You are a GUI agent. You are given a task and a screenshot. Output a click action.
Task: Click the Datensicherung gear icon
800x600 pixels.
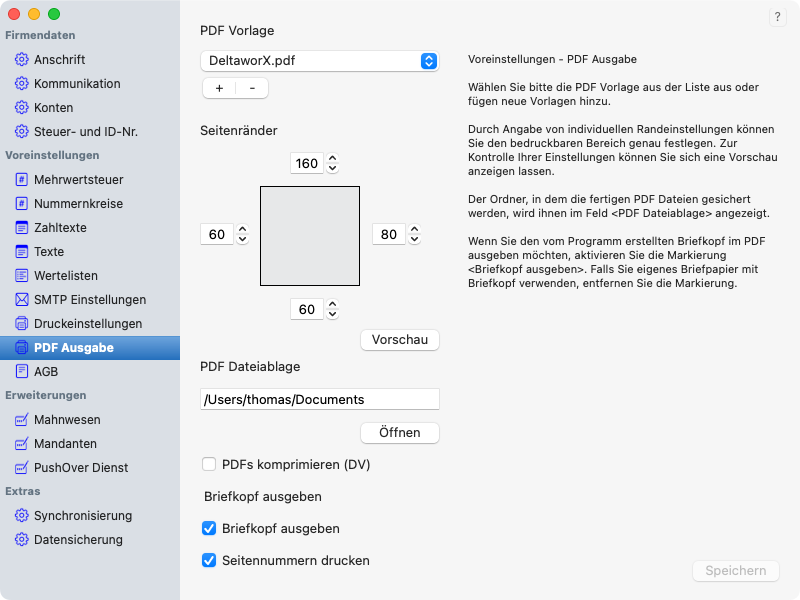[x=21, y=540]
